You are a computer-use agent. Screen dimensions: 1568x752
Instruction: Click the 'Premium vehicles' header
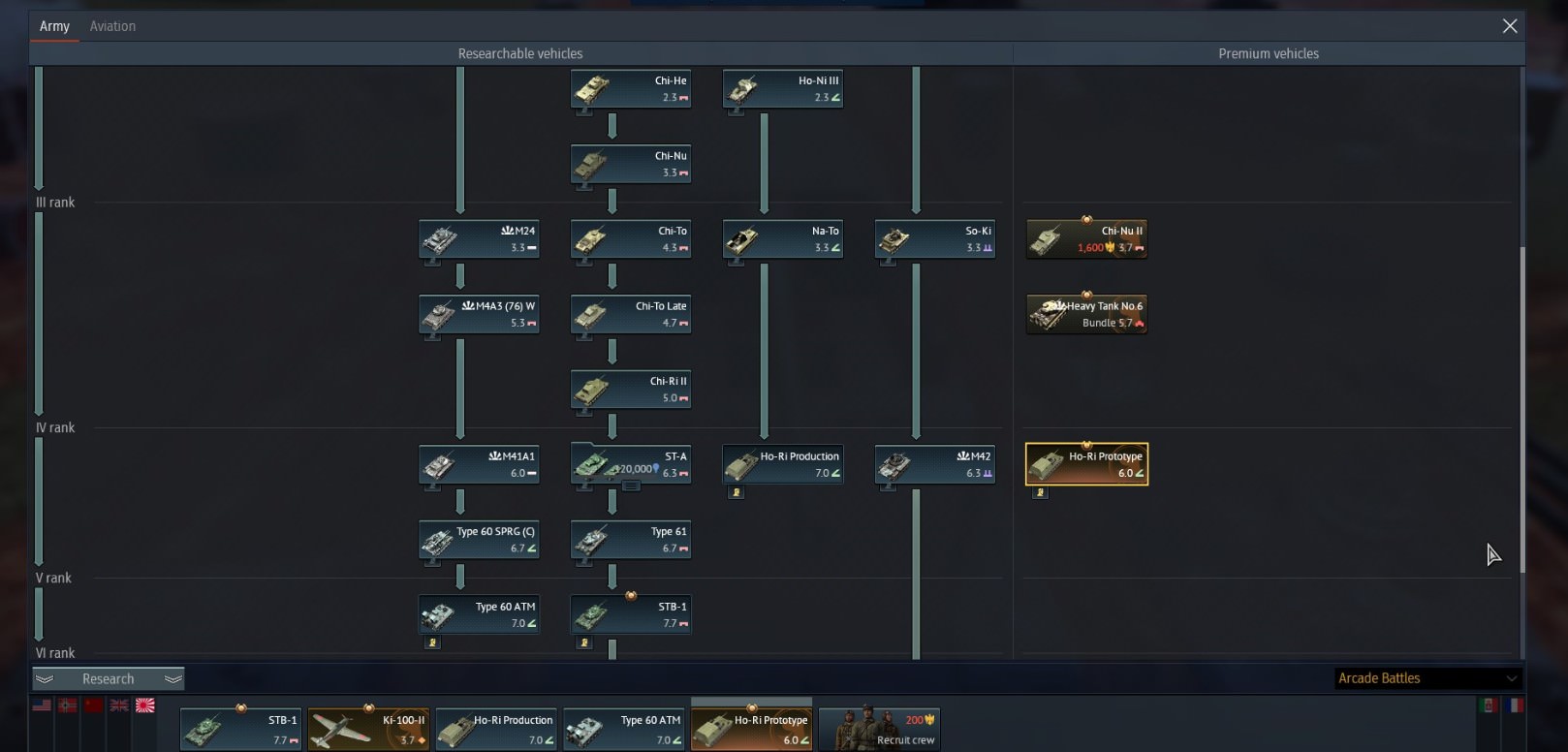pyautogui.click(x=1269, y=54)
